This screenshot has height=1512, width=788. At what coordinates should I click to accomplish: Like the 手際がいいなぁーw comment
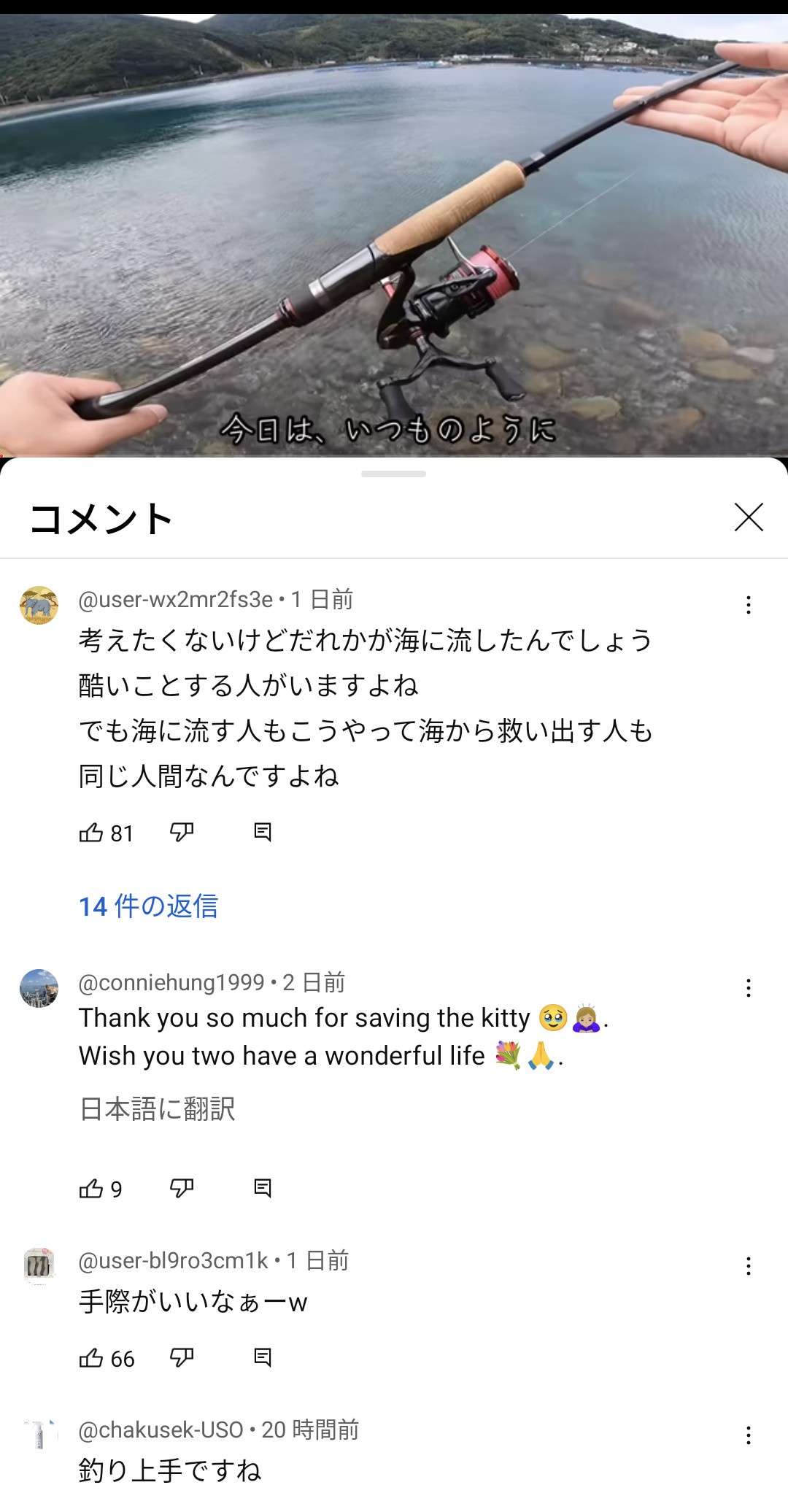(x=91, y=1358)
